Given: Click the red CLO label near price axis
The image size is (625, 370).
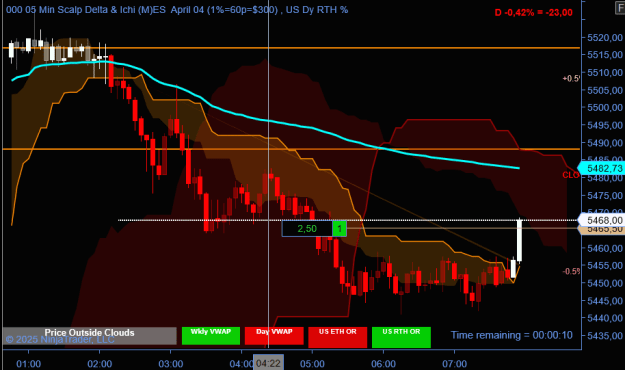Looking at the screenshot, I should (571, 175).
